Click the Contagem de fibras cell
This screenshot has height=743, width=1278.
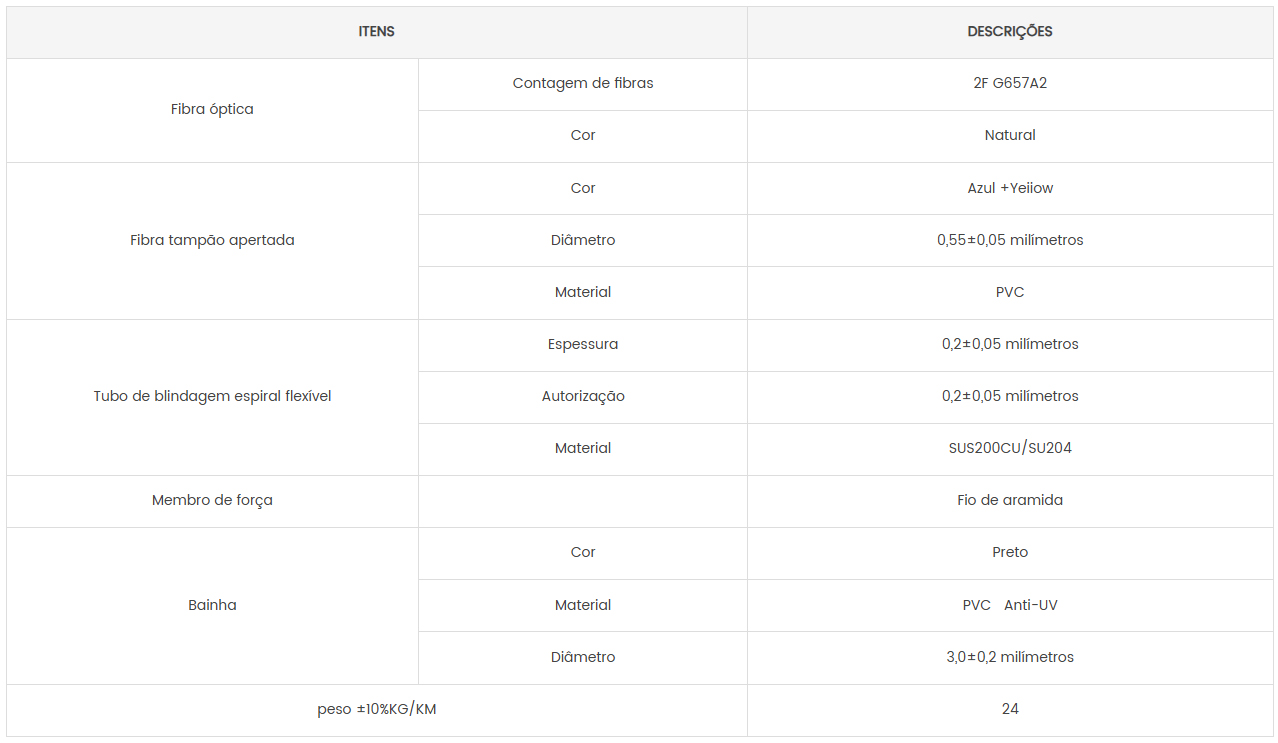[583, 84]
